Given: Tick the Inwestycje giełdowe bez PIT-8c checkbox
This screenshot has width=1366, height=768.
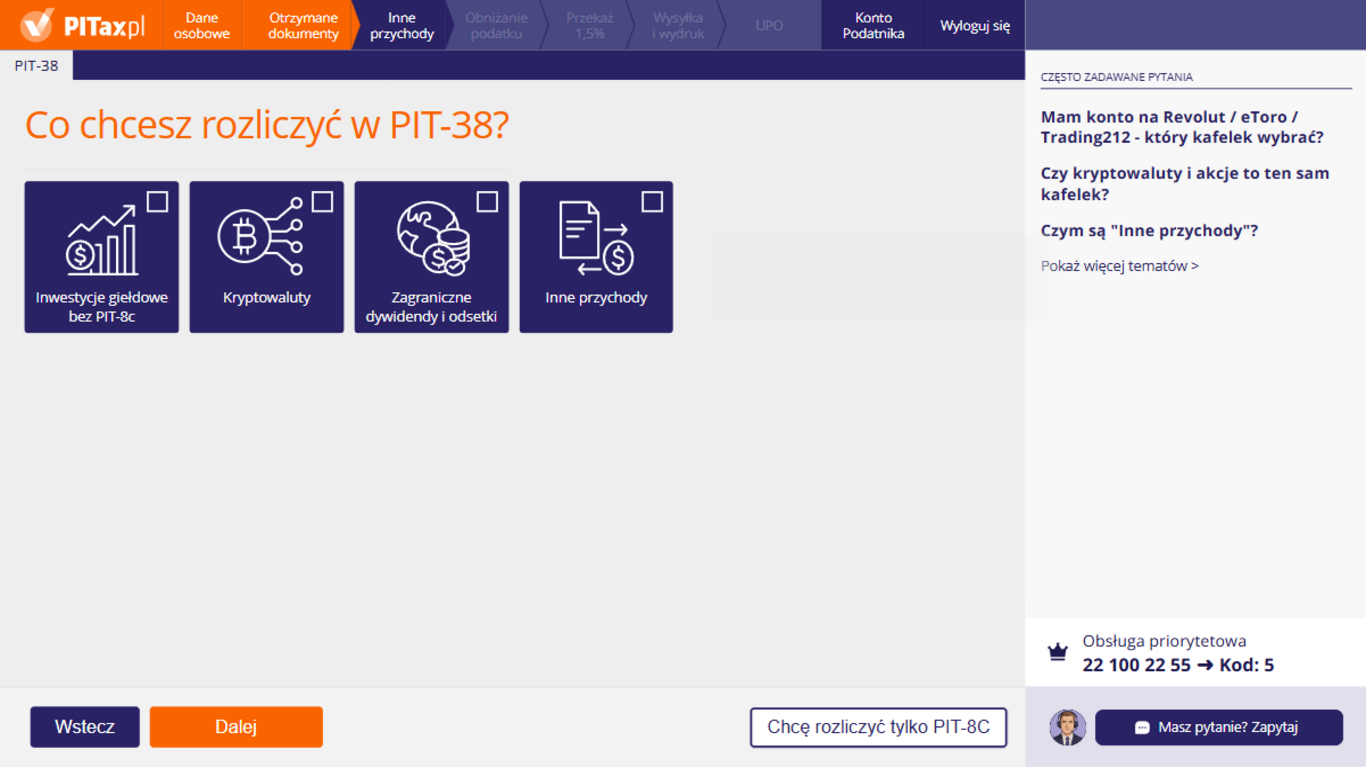Looking at the screenshot, I should 157,202.
